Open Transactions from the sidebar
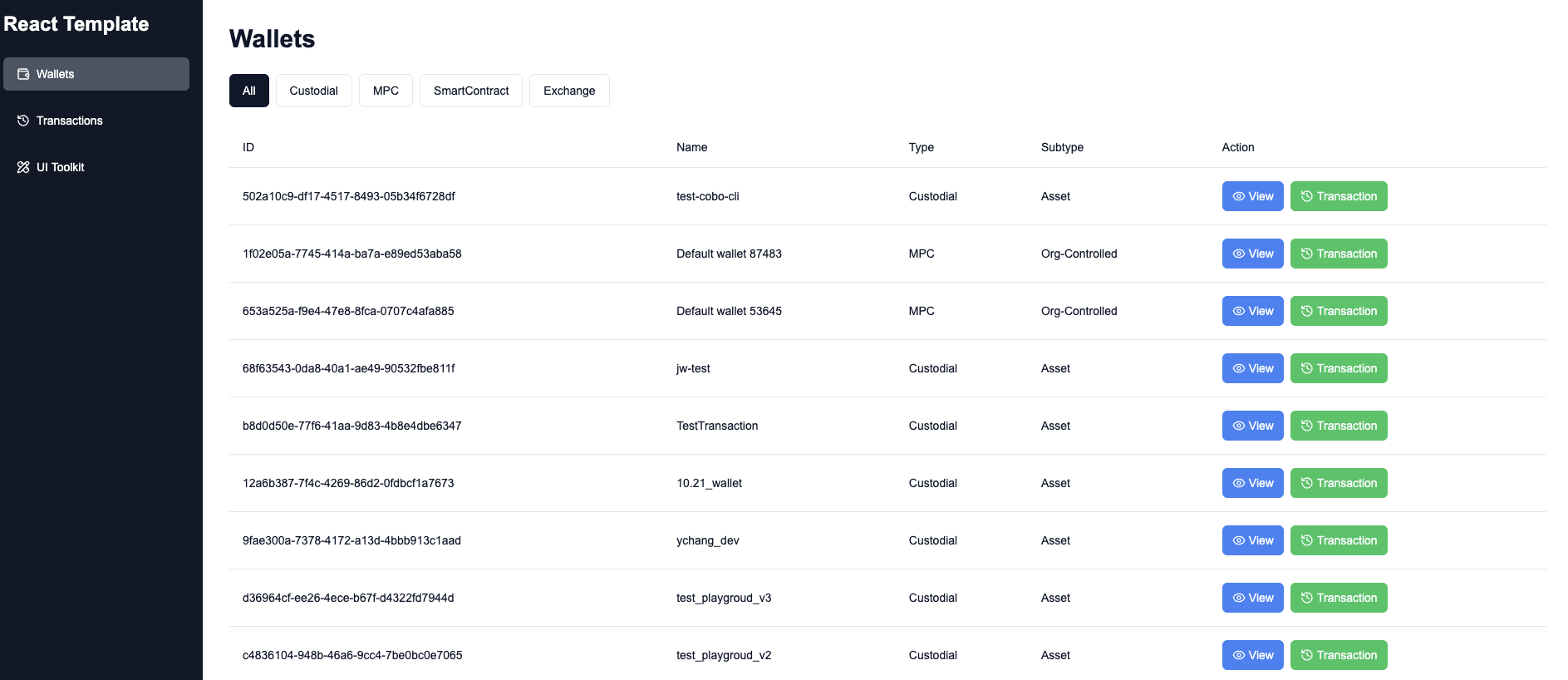The width and height of the screenshot is (1568, 680). coord(69,121)
